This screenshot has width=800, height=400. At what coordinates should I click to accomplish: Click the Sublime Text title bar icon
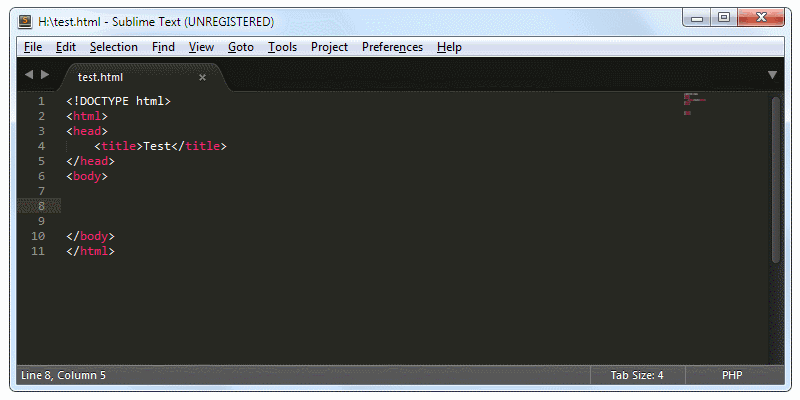click(24, 22)
